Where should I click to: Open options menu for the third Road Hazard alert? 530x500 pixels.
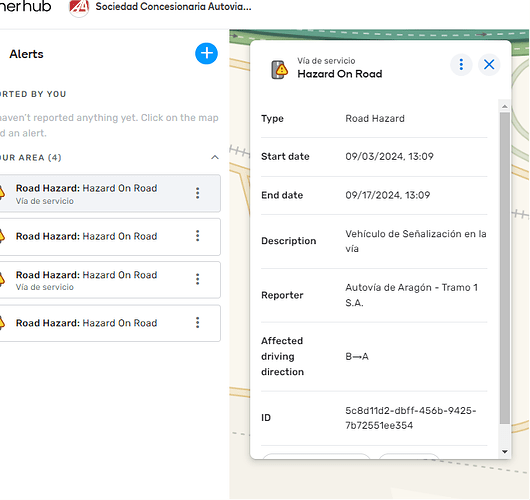pos(198,279)
